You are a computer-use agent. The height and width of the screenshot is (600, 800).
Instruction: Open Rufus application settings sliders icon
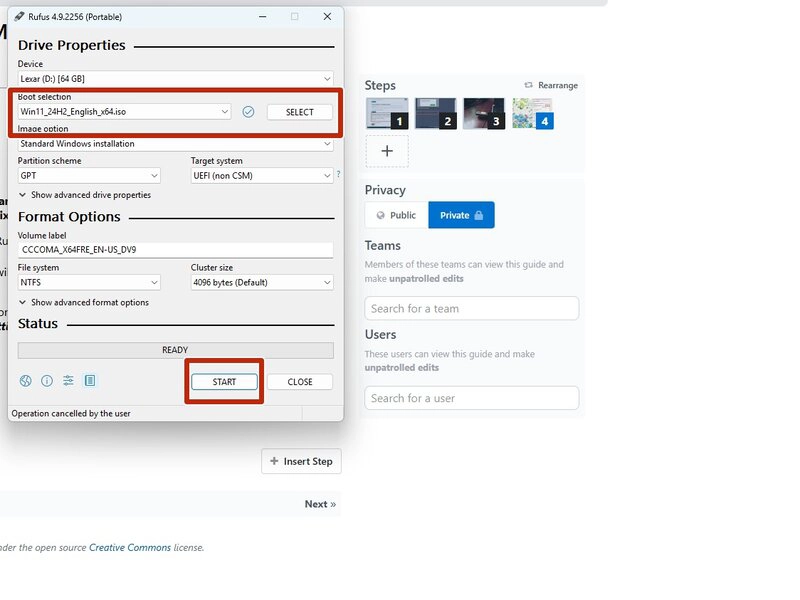[x=68, y=381]
